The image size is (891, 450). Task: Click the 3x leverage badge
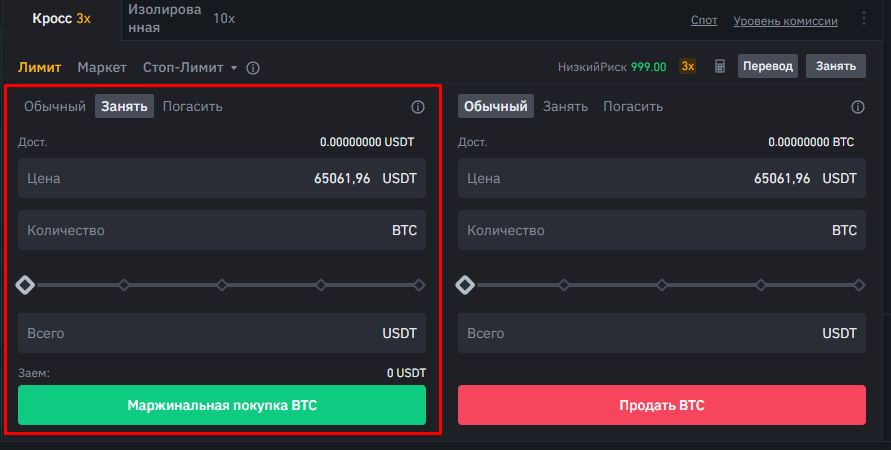coord(688,67)
